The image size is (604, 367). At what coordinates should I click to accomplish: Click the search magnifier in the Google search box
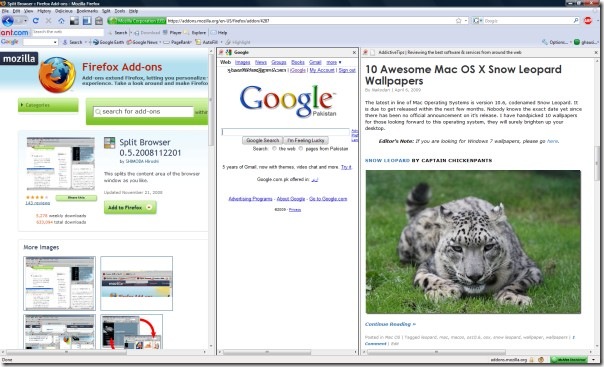576,20
